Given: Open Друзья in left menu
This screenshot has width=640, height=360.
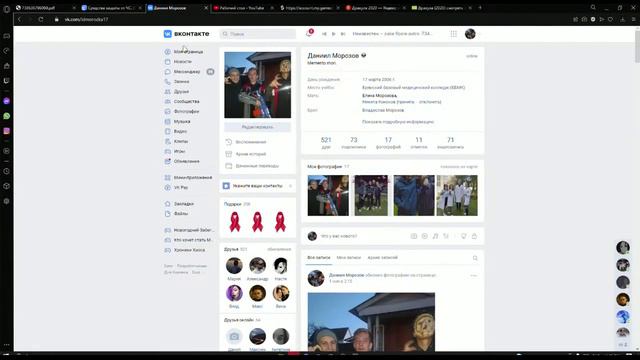Looking at the screenshot, I should pyautogui.click(x=181, y=92).
